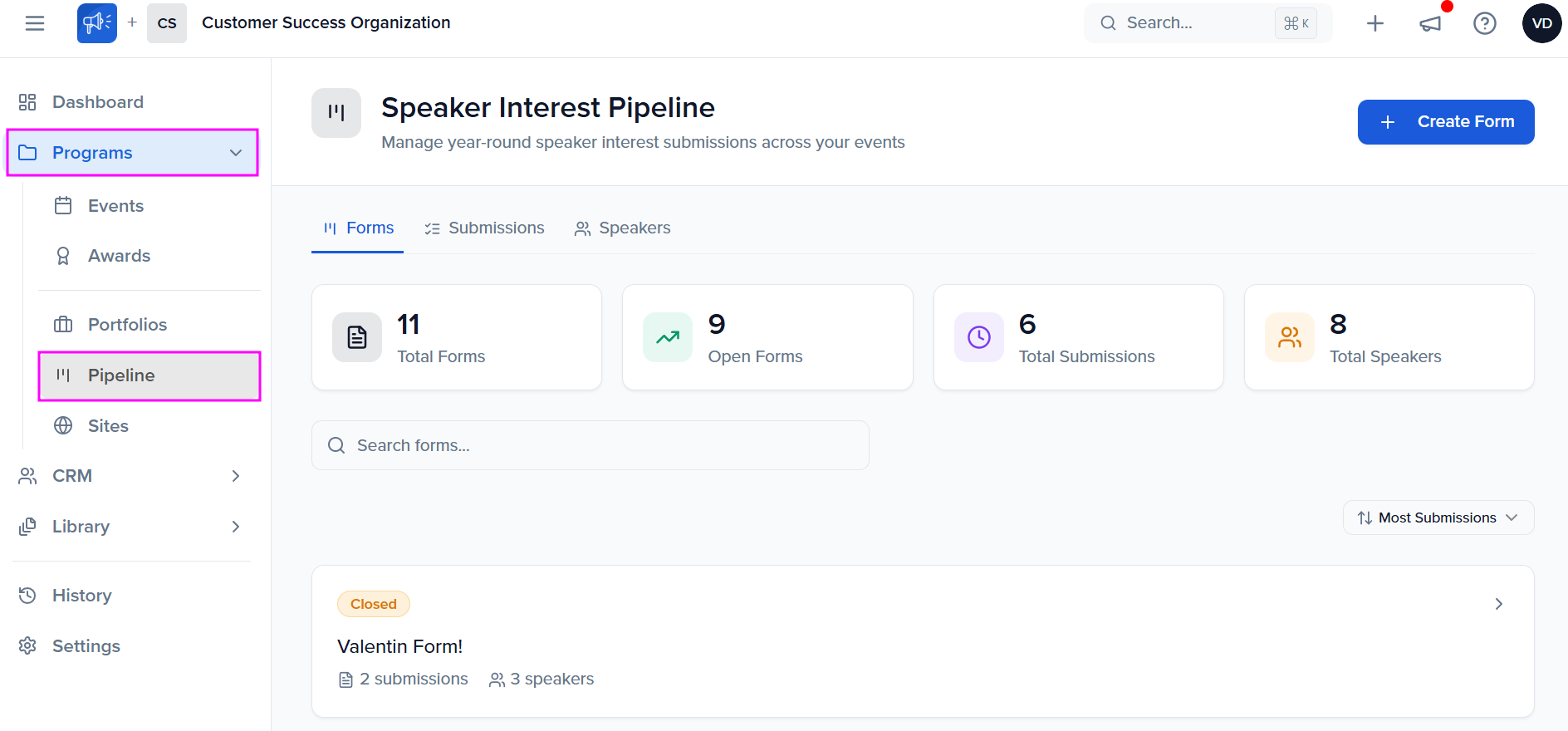Open the announcements megaphone icon with red dot

click(x=1430, y=23)
